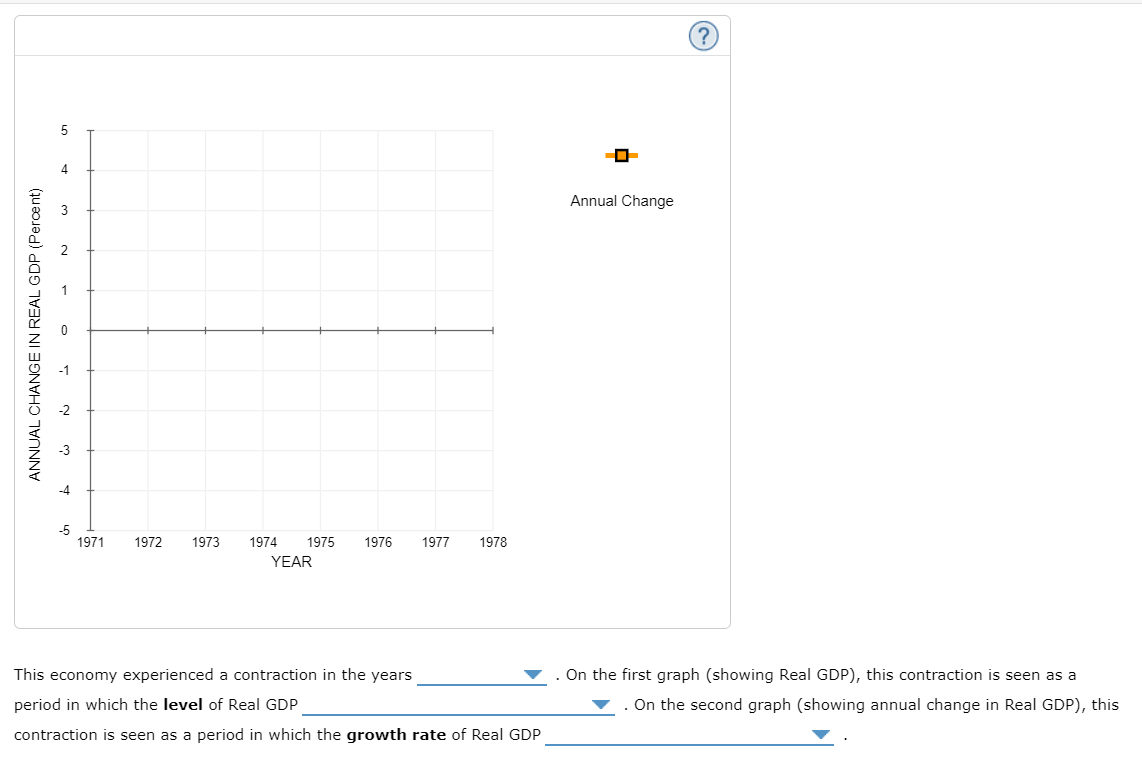Select the 1975 label on the x-axis

click(321, 542)
